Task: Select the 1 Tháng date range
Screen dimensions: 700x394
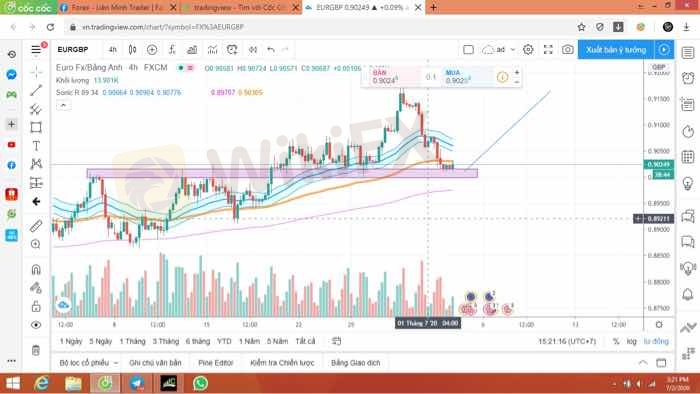Action: pos(132,341)
